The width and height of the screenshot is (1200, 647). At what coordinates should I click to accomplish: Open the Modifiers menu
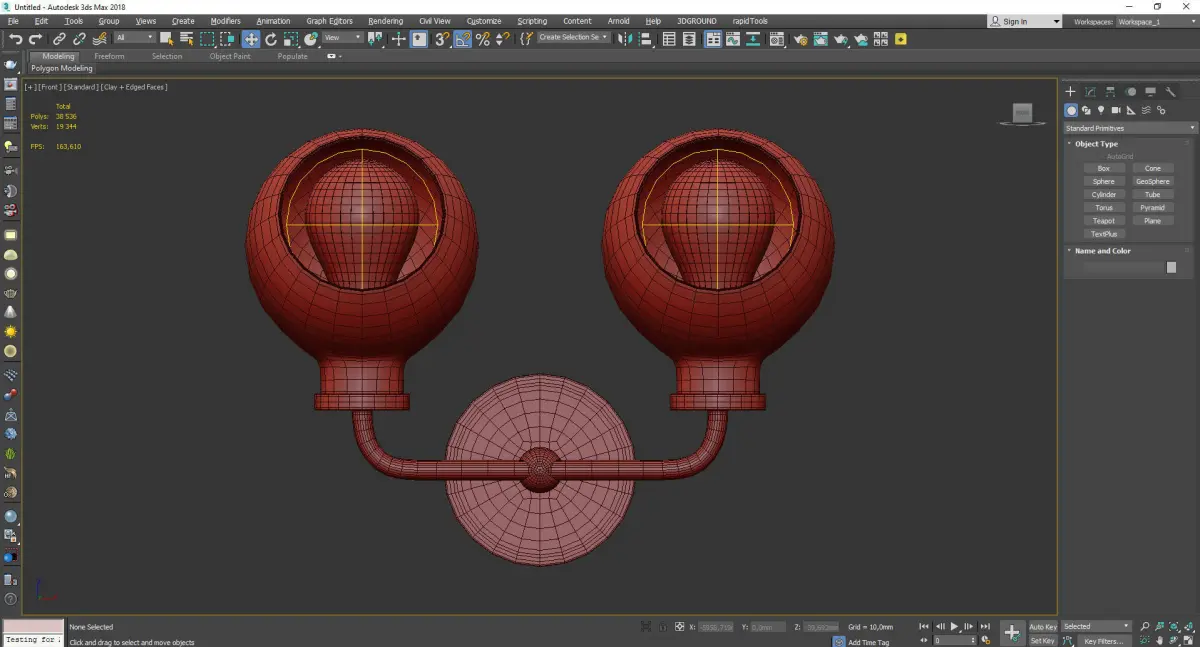click(225, 21)
